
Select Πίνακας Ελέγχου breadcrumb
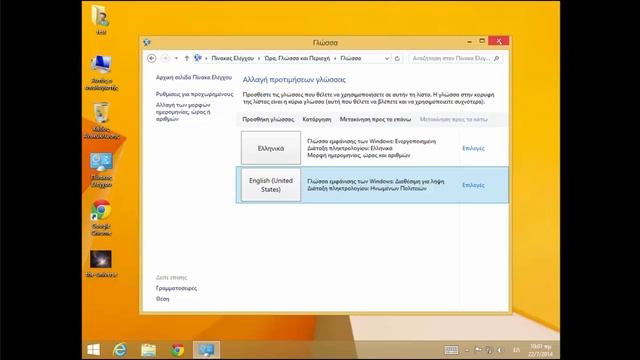pos(232,58)
